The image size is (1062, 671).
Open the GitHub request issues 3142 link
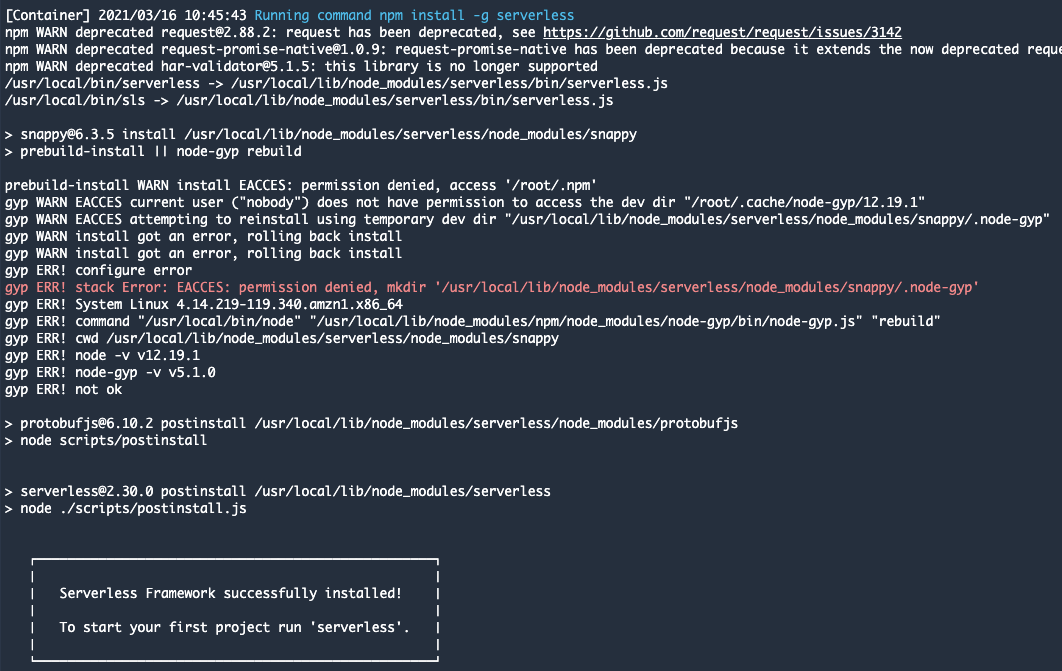tap(722, 33)
